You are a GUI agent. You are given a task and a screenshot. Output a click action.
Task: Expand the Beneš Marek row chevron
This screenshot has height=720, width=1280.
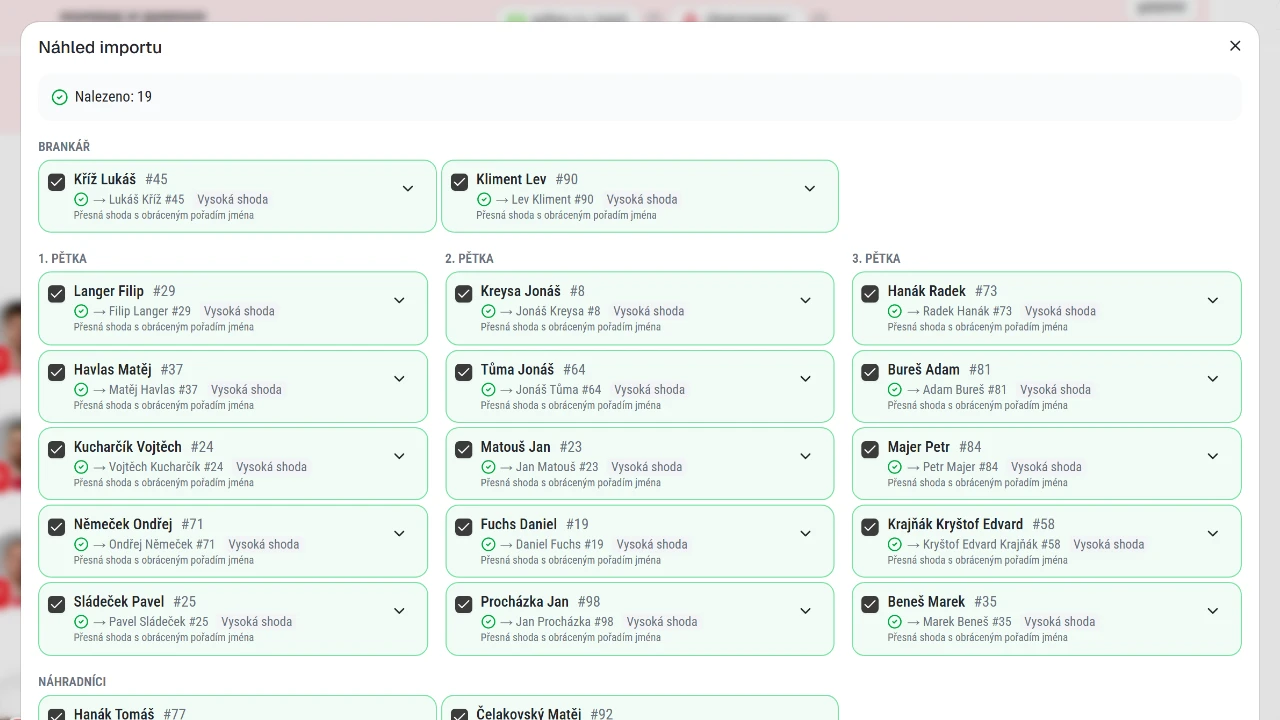click(1213, 610)
